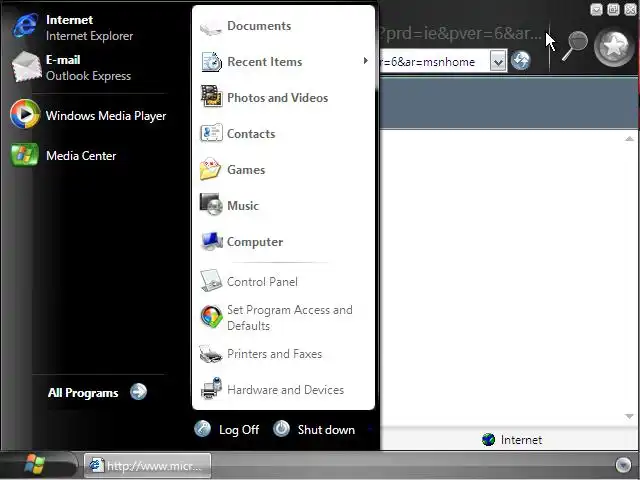Select the Documents menu entry
Viewport: 640px width, 480px height.
click(283, 26)
